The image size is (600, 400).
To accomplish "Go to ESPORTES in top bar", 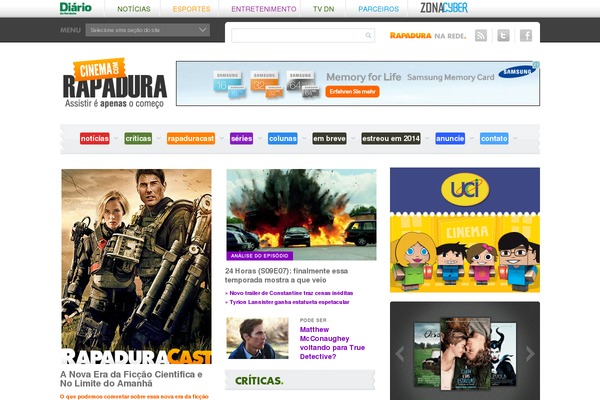I will 191,9.
